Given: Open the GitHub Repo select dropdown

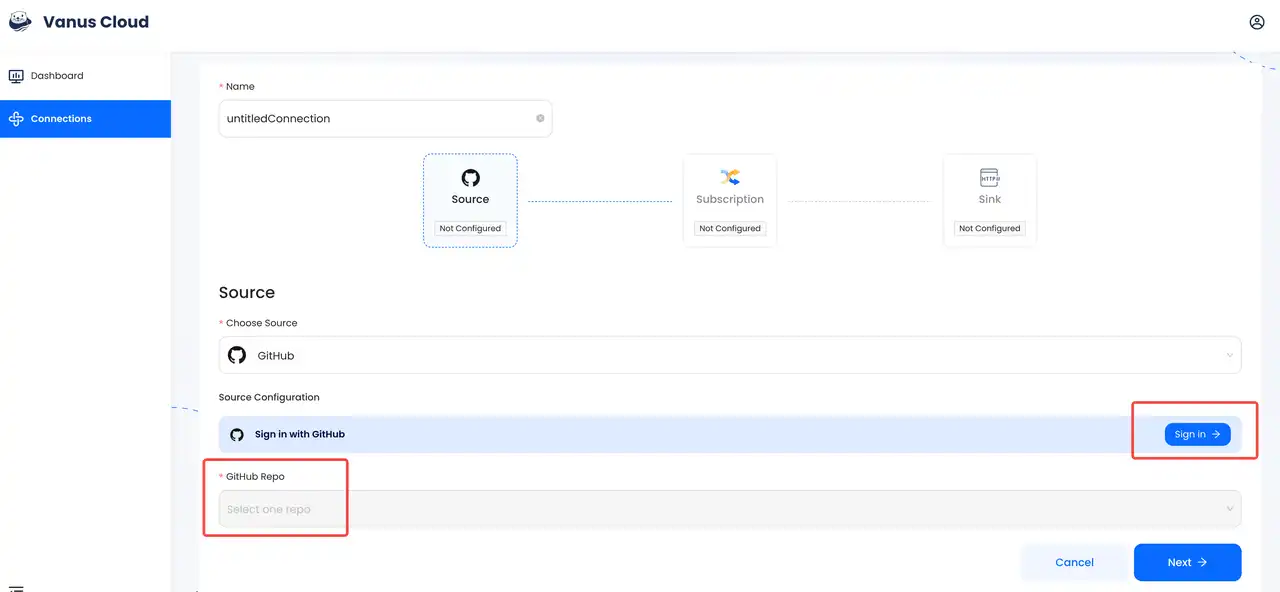Looking at the screenshot, I should tap(730, 509).
